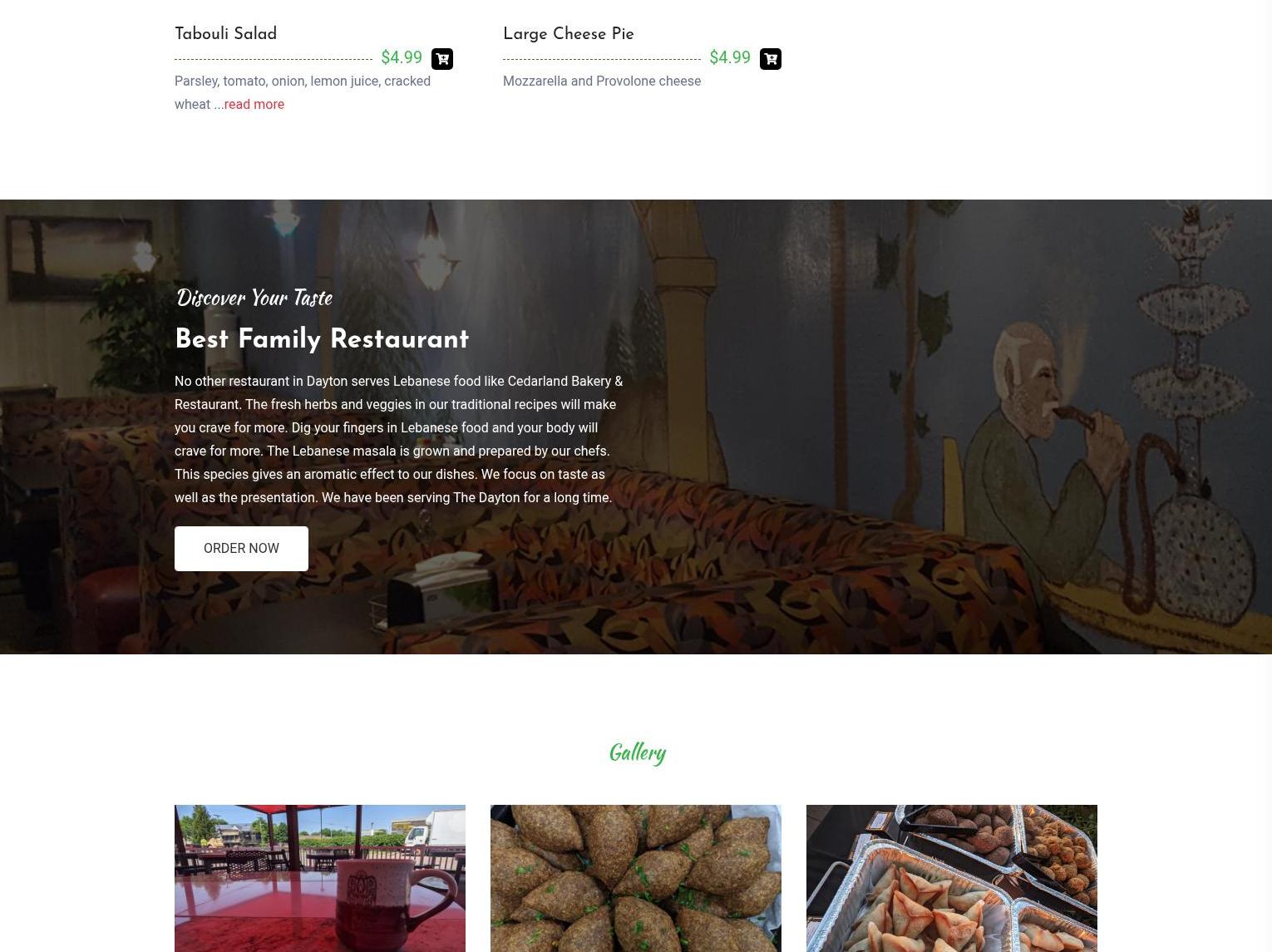Image resolution: width=1272 pixels, height=952 pixels.
Task: Click the green Gallery section heading
Action: click(637, 752)
